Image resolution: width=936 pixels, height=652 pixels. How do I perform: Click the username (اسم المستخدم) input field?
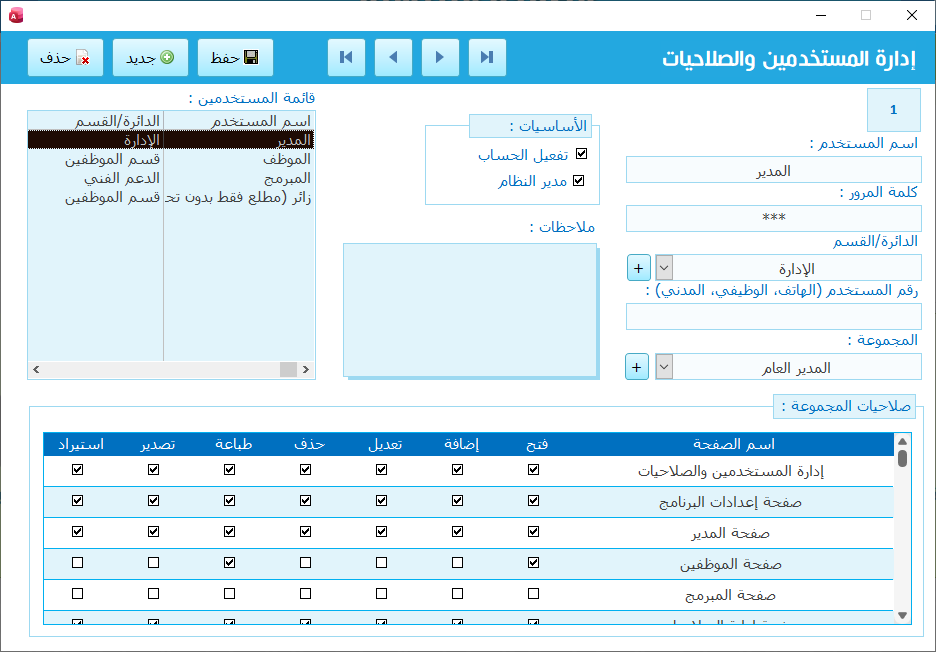pyautogui.click(x=773, y=171)
